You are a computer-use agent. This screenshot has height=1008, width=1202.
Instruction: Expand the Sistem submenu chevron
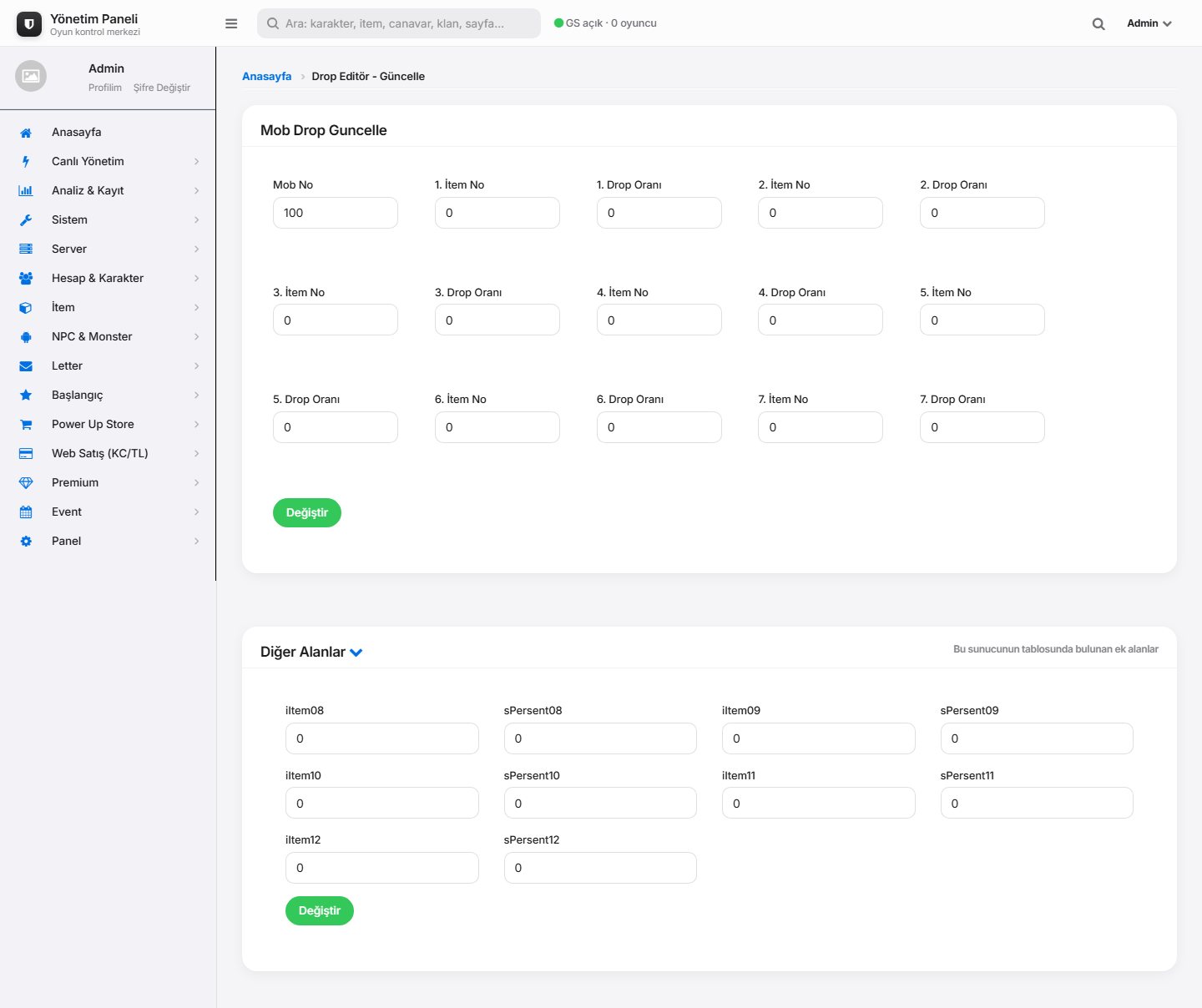coord(197,219)
